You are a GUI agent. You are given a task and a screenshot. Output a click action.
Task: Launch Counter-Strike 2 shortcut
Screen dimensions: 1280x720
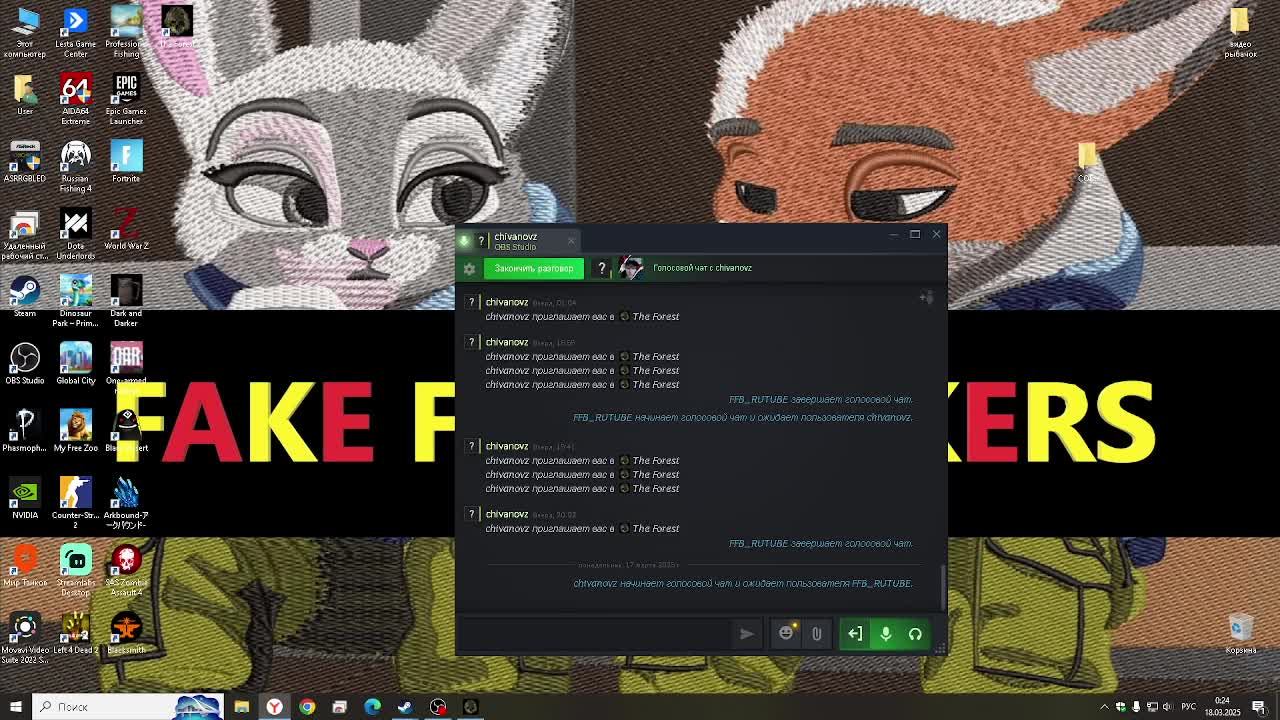(76, 503)
